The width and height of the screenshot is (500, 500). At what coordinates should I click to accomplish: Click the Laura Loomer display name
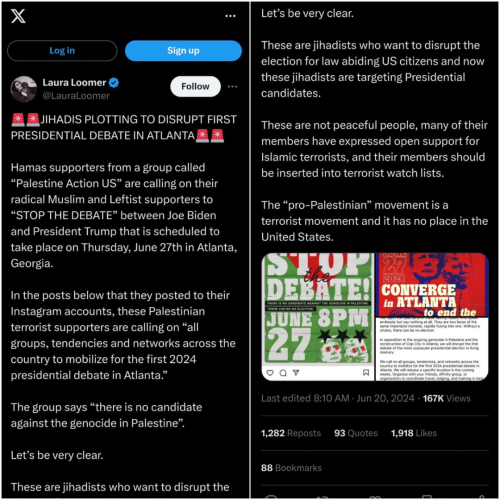74,82
